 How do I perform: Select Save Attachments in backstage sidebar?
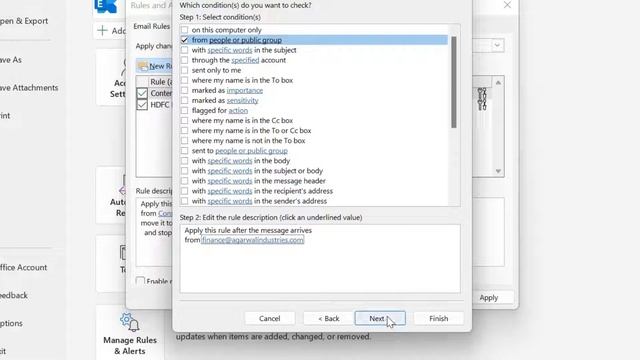point(29,87)
